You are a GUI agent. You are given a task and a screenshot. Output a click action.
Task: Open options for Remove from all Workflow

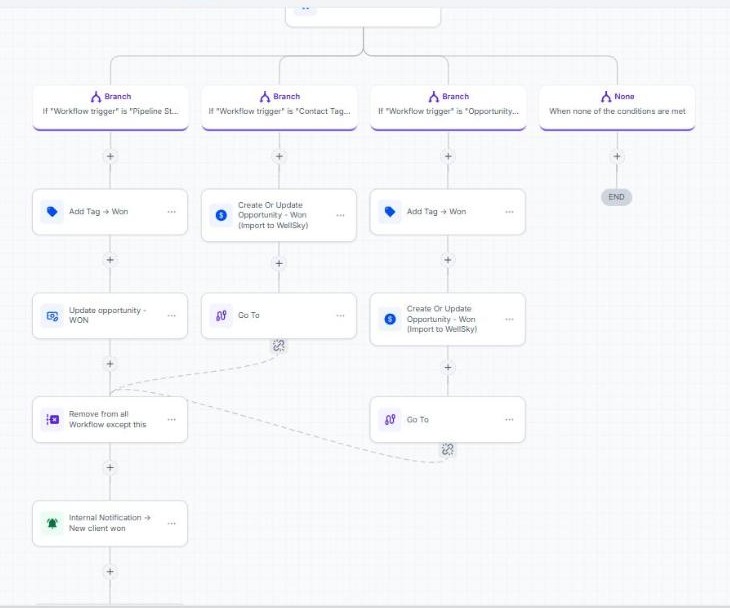point(172,419)
